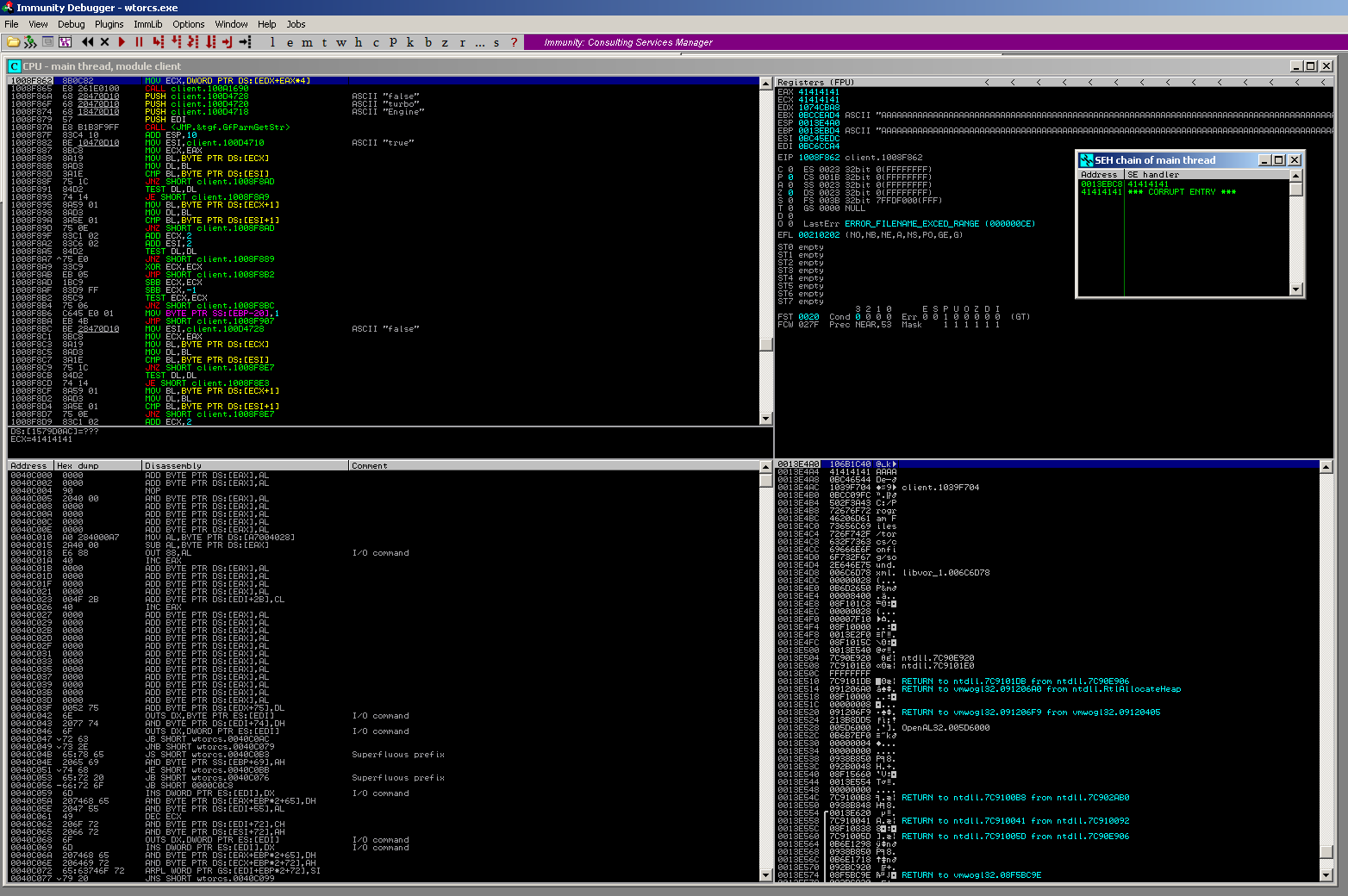1348x896 pixels.
Task: Click stack pane scroll up arrow
Action: click(x=1326, y=467)
